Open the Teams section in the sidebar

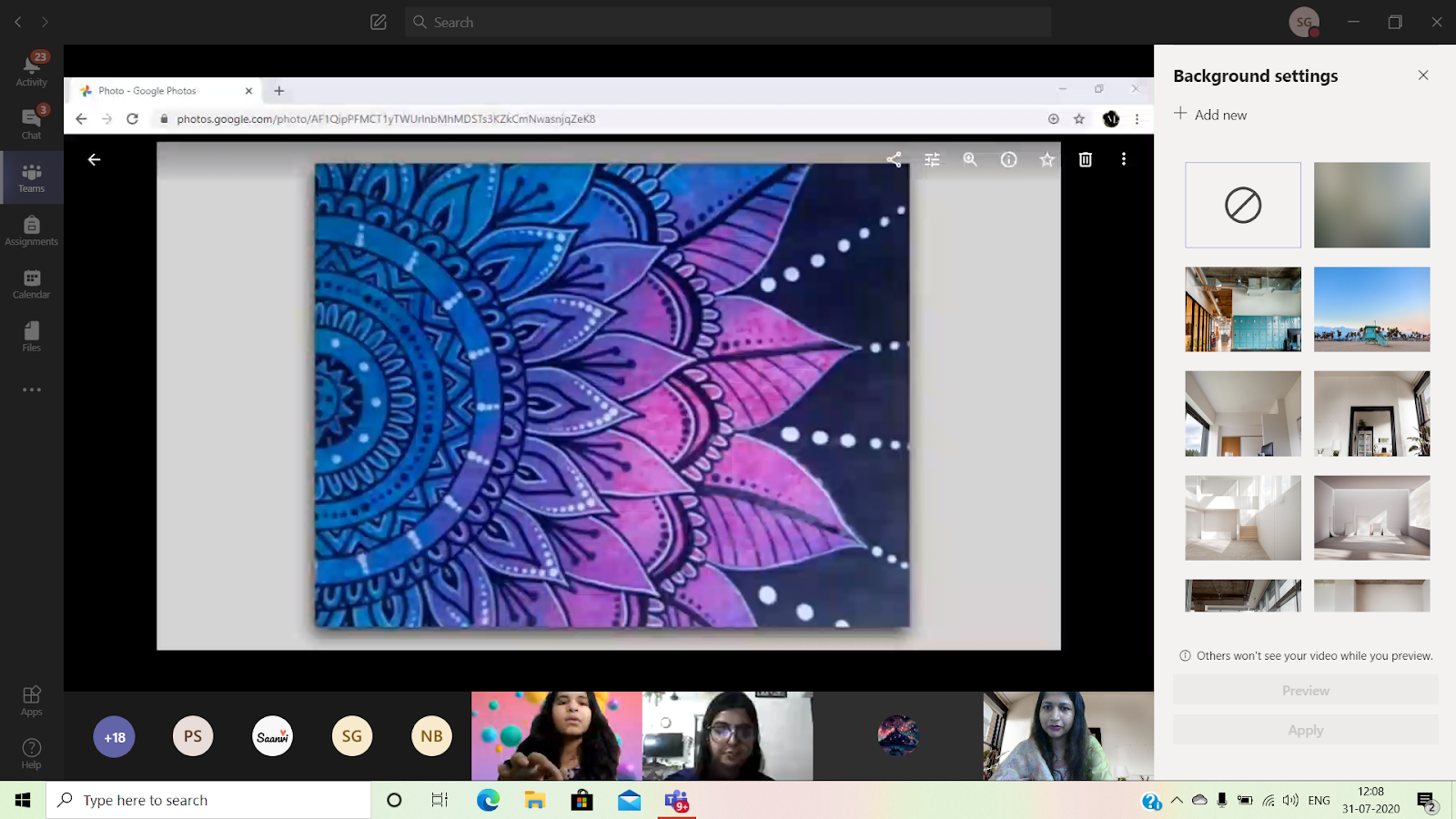31,177
